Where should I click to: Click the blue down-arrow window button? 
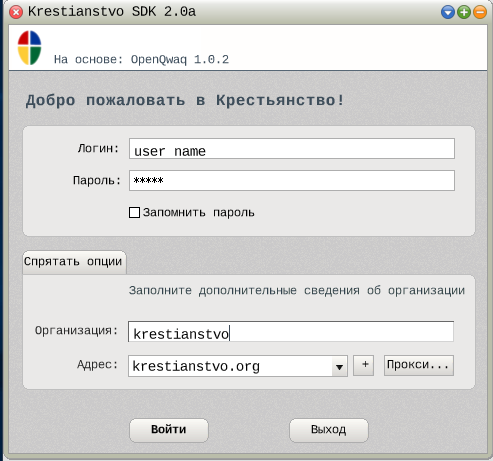(x=448, y=12)
